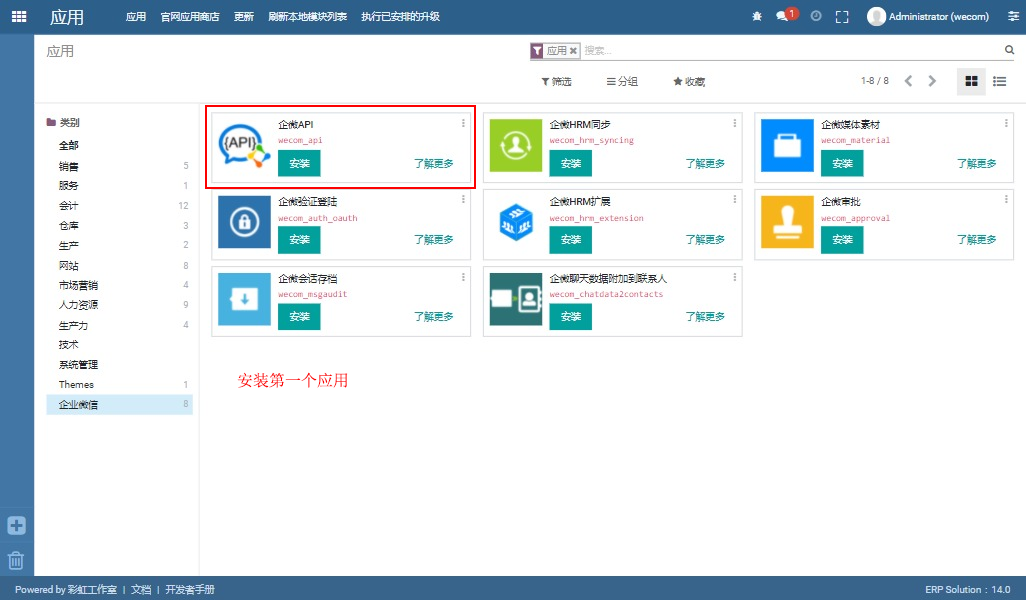
Task: Open 应用 menu item in top bar
Action: (135, 16)
